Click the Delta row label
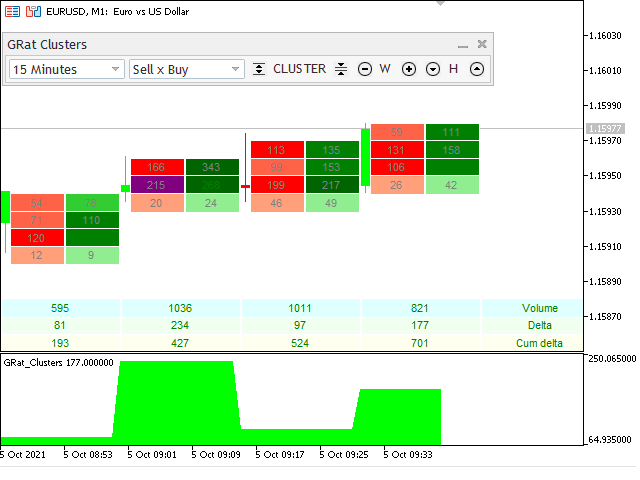The height and width of the screenshot is (480, 640). (540, 325)
